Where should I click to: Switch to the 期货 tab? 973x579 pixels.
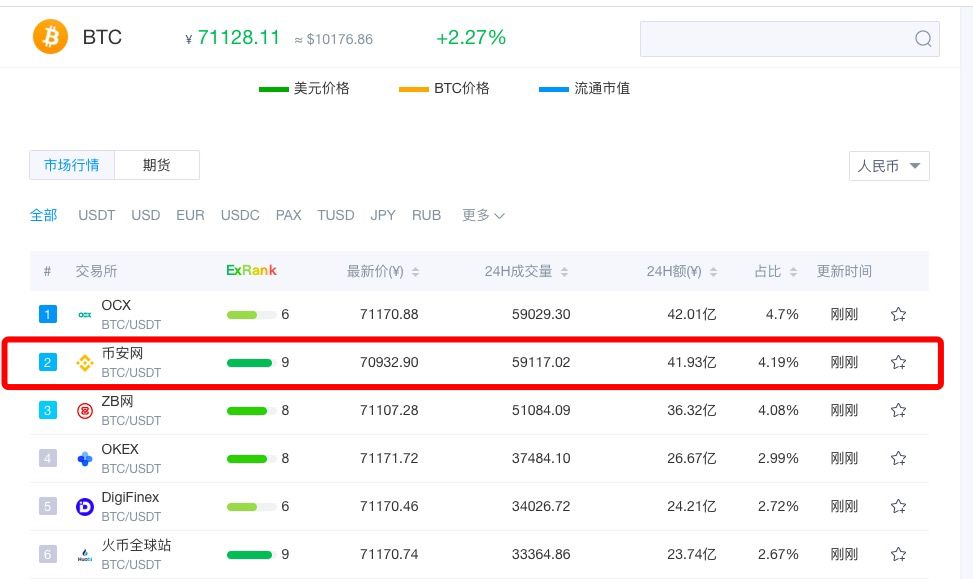pos(157,165)
